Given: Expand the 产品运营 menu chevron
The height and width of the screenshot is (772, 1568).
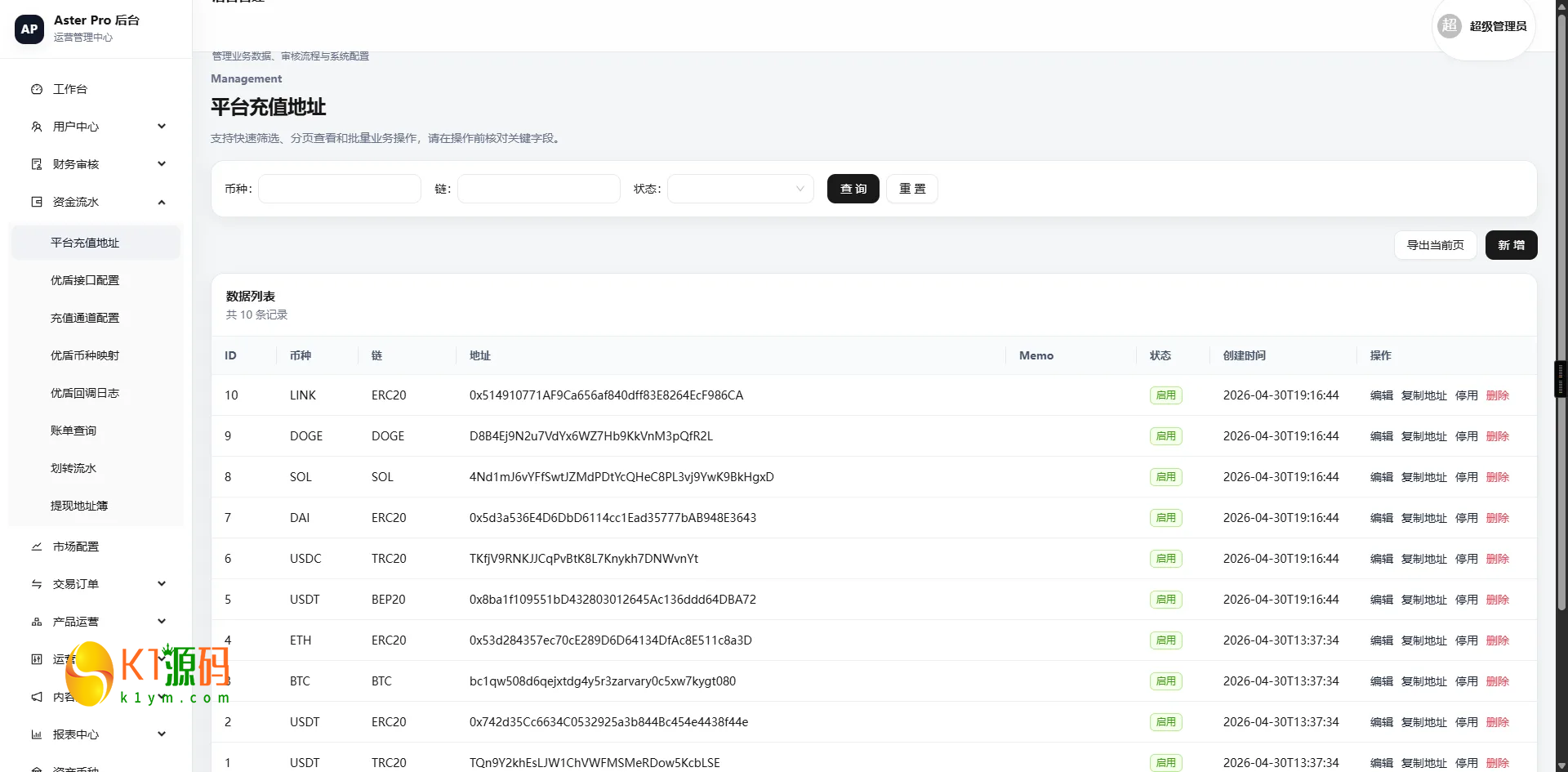Looking at the screenshot, I should point(162,622).
